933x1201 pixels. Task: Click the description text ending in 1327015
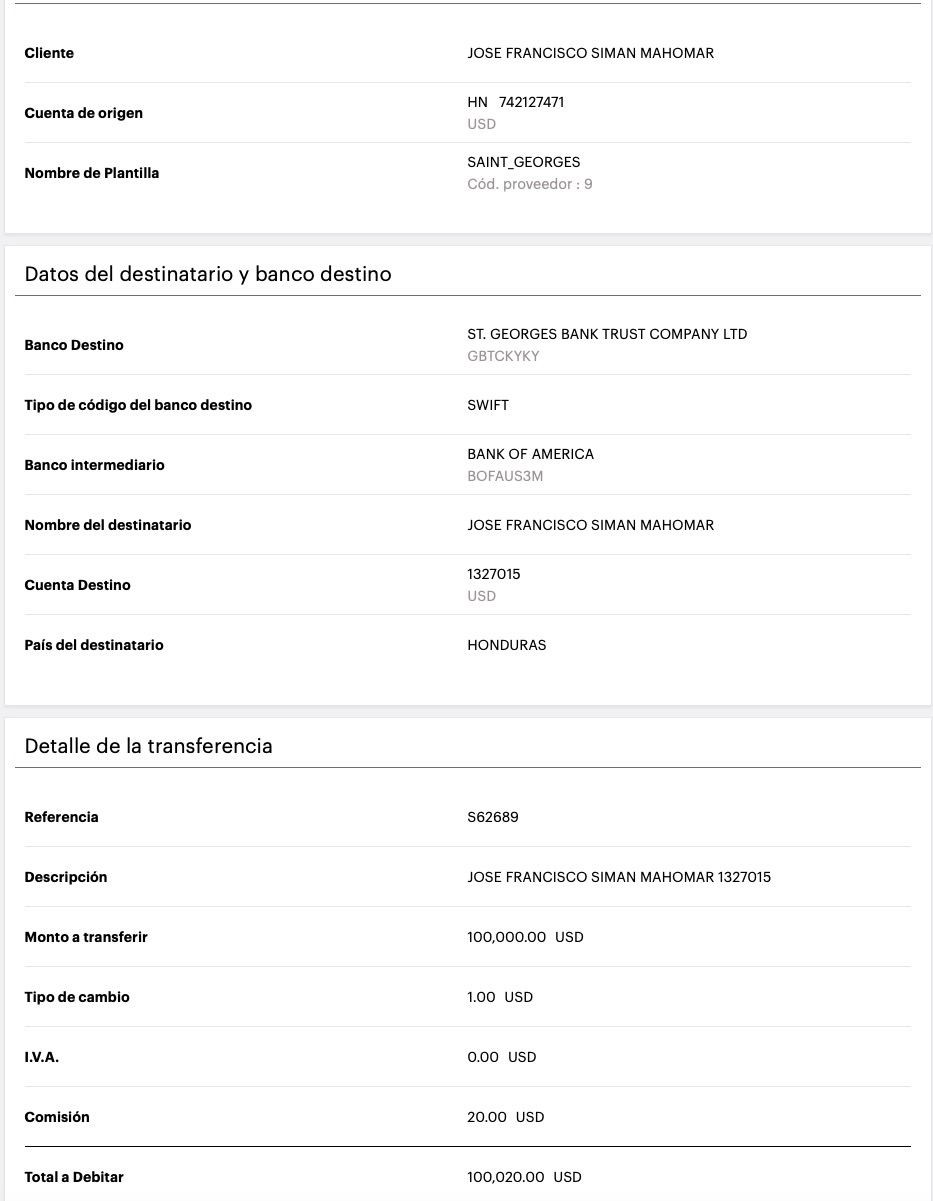619,877
